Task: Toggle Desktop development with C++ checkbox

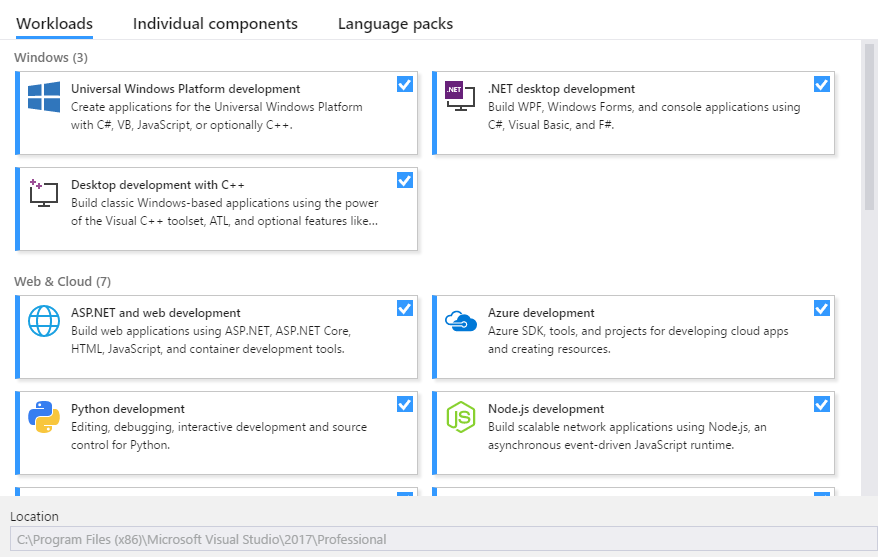Action: 405,180
